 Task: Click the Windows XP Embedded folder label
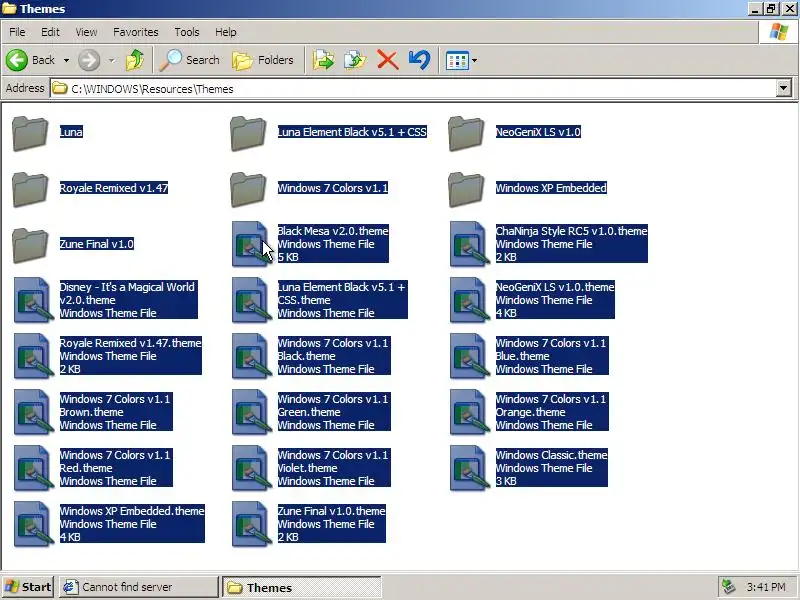pyautogui.click(x=551, y=188)
